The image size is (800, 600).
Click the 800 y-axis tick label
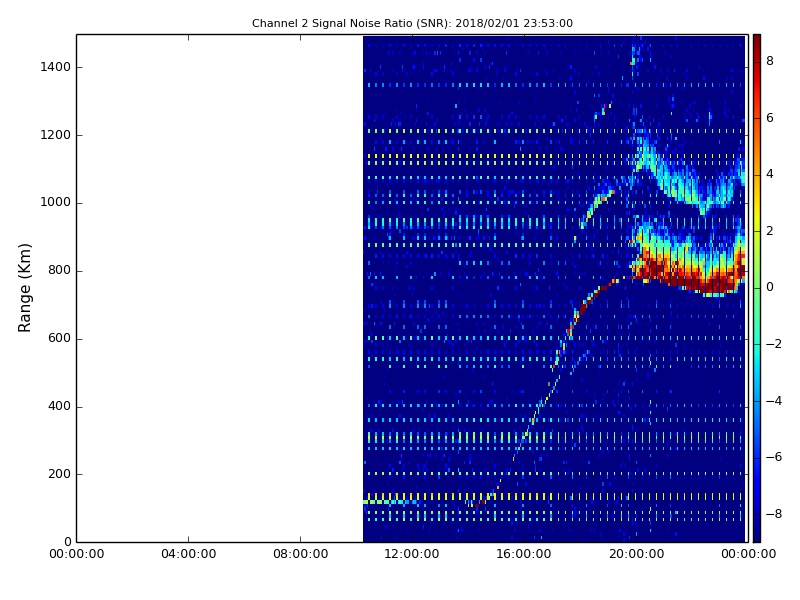coord(59,270)
